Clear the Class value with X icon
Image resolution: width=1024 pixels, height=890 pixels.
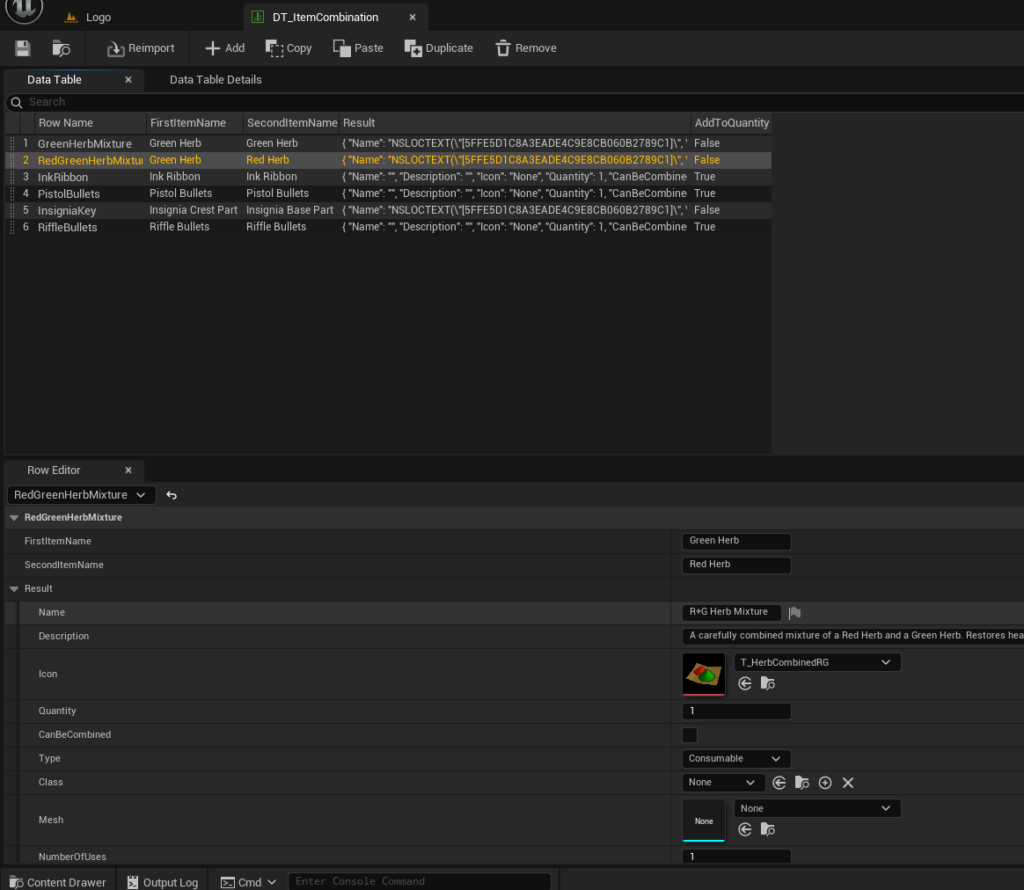[848, 783]
